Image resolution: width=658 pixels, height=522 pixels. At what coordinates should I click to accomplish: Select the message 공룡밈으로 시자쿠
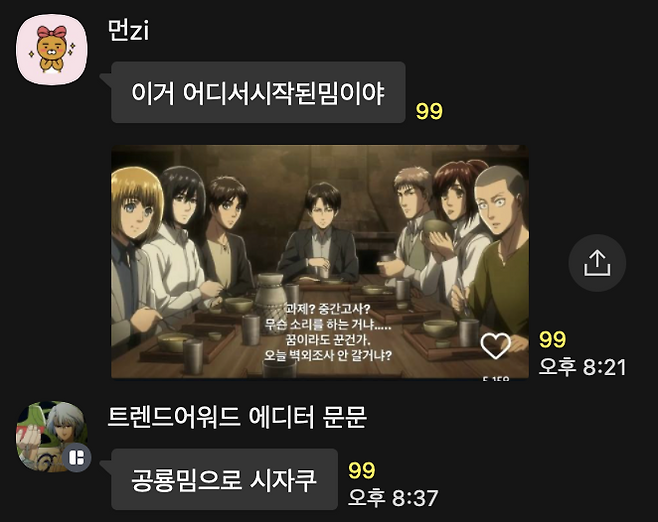pyautogui.click(x=224, y=480)
